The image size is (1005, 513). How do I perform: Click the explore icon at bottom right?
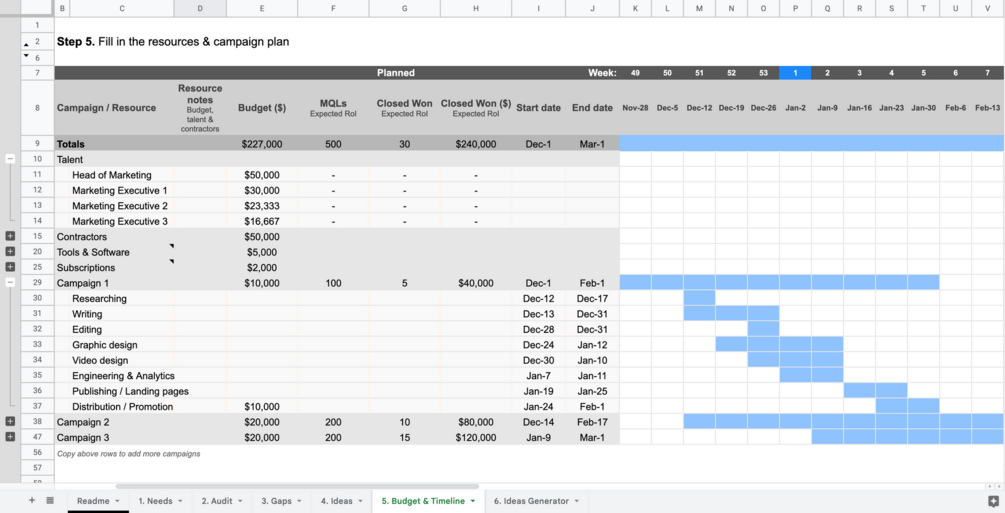click(x=993, y=501)
